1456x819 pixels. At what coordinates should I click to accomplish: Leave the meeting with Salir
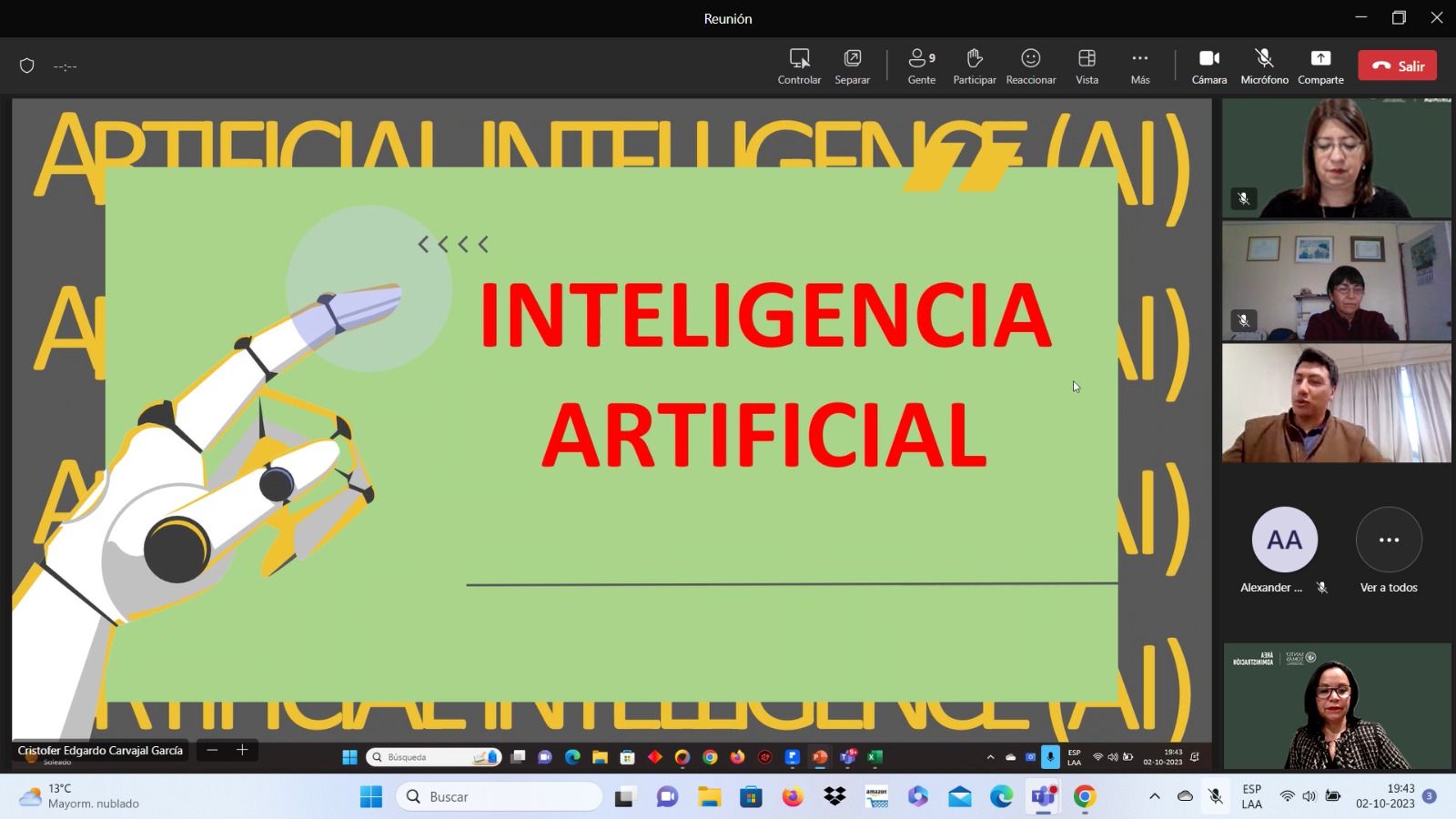(x=1398, y=66)
